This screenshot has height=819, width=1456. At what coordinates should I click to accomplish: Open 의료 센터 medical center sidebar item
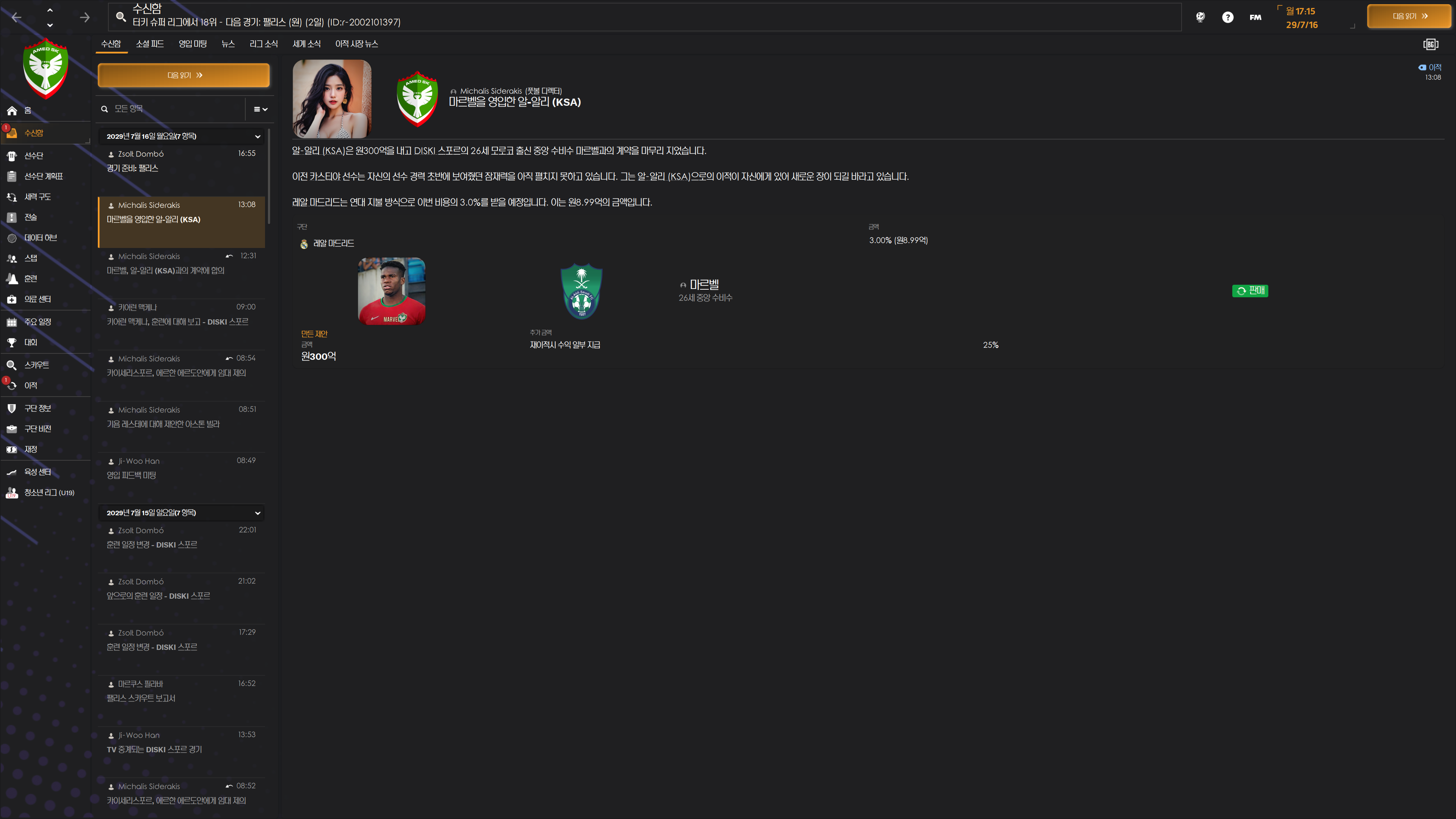37,299
